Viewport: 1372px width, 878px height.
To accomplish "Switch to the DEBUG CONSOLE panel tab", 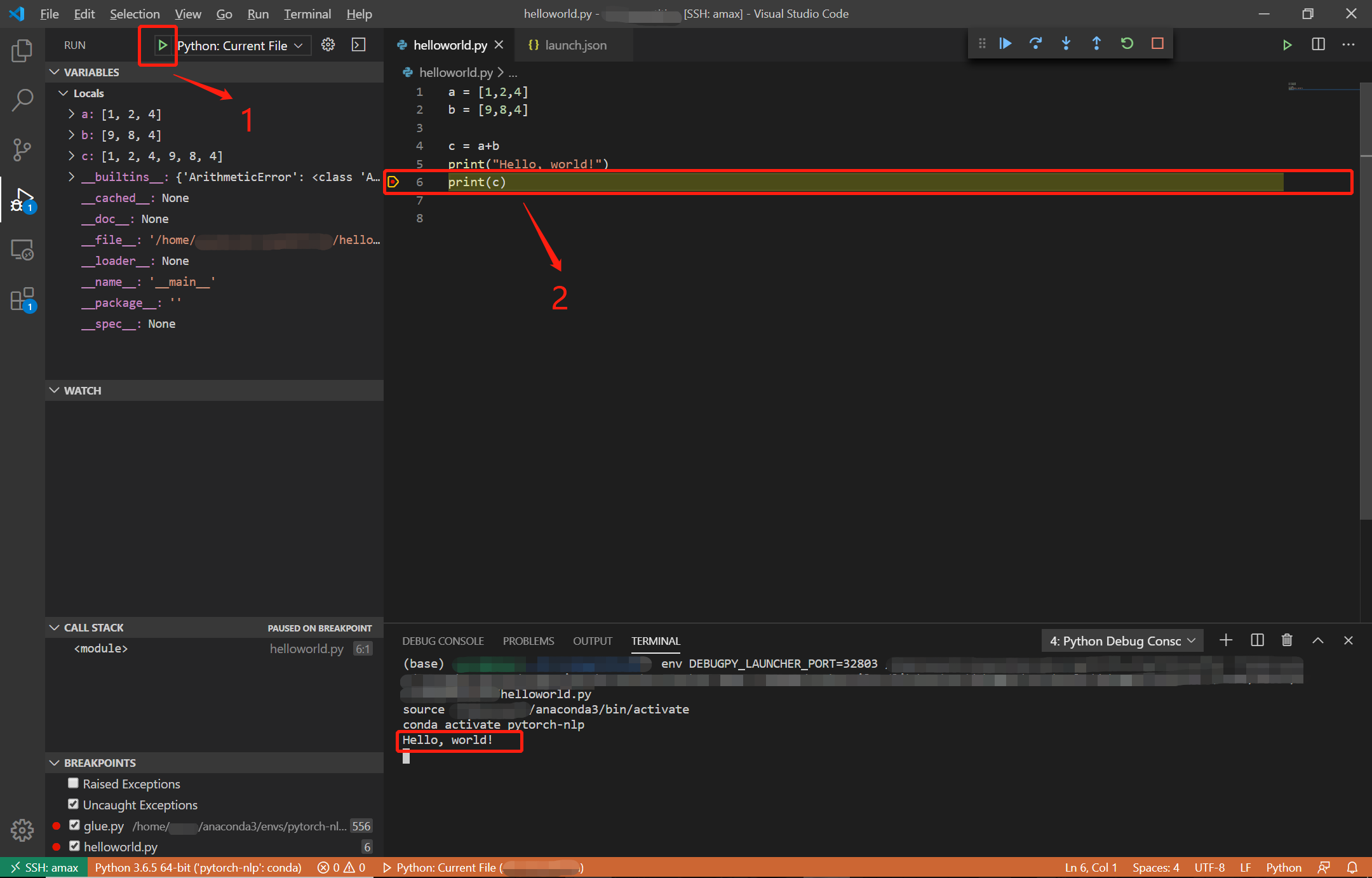I will (443, 641).
